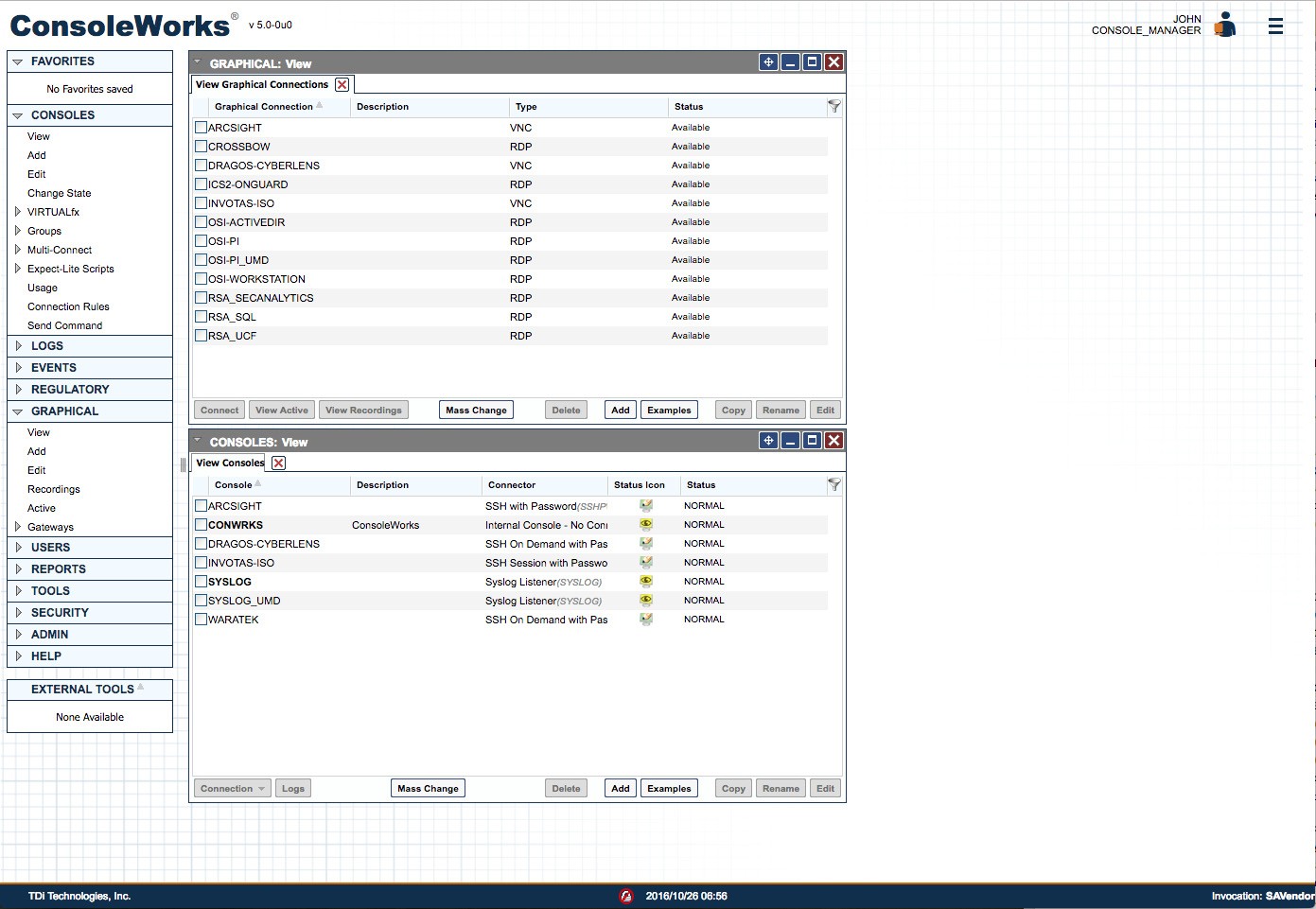Screen dimensions: 1316x909
Task: Click Mass Change in Graphical panel
Action: pos(476,410)
